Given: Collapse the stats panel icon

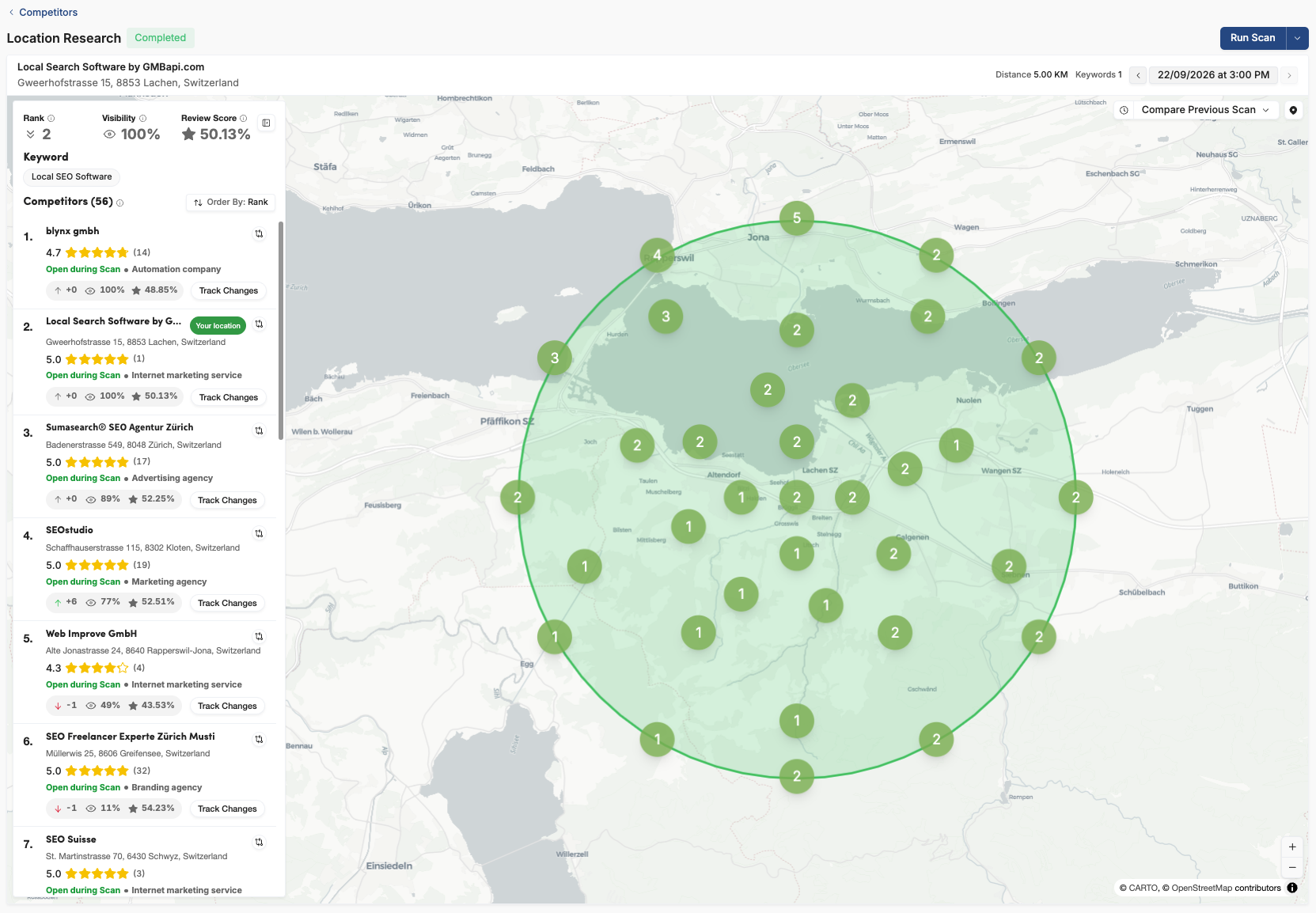Looking at the screenshot, I should [x=267, y=123].
